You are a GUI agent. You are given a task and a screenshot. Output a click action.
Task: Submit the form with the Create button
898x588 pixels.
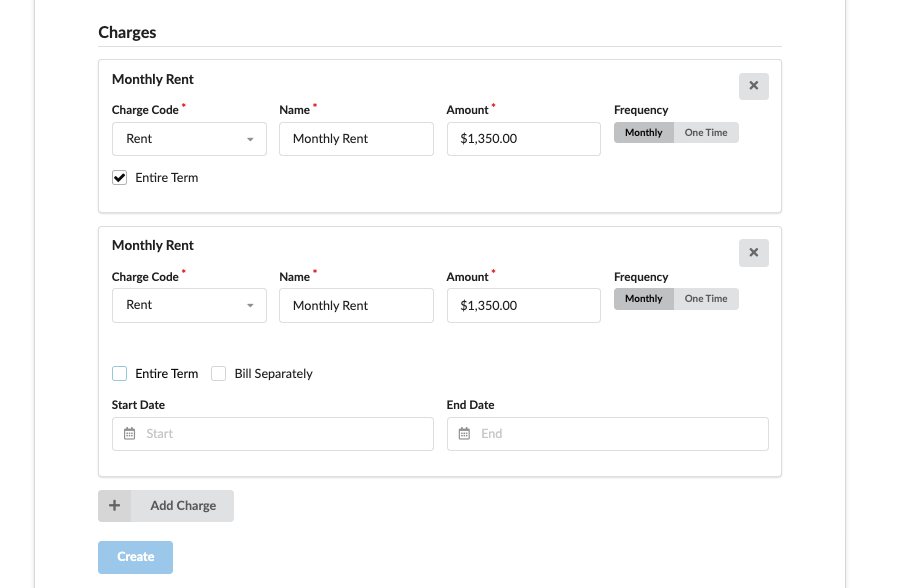pyautogui.click(x=135, y=557)
